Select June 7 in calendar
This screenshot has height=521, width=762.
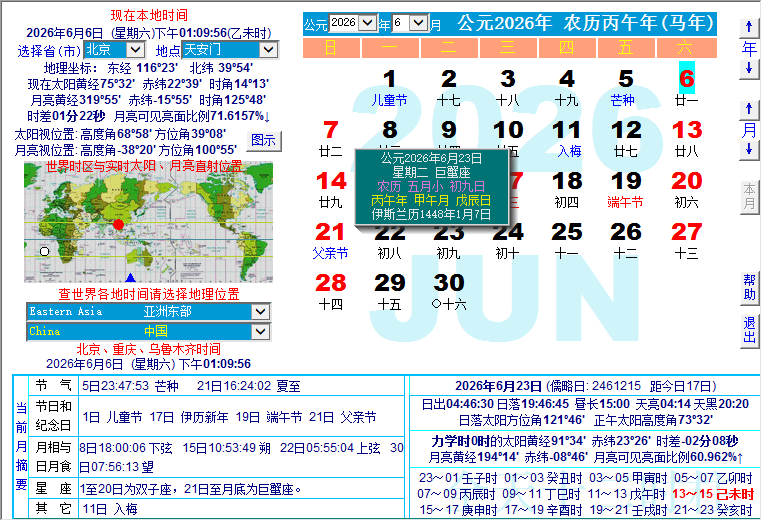click(x=330, y=139)
